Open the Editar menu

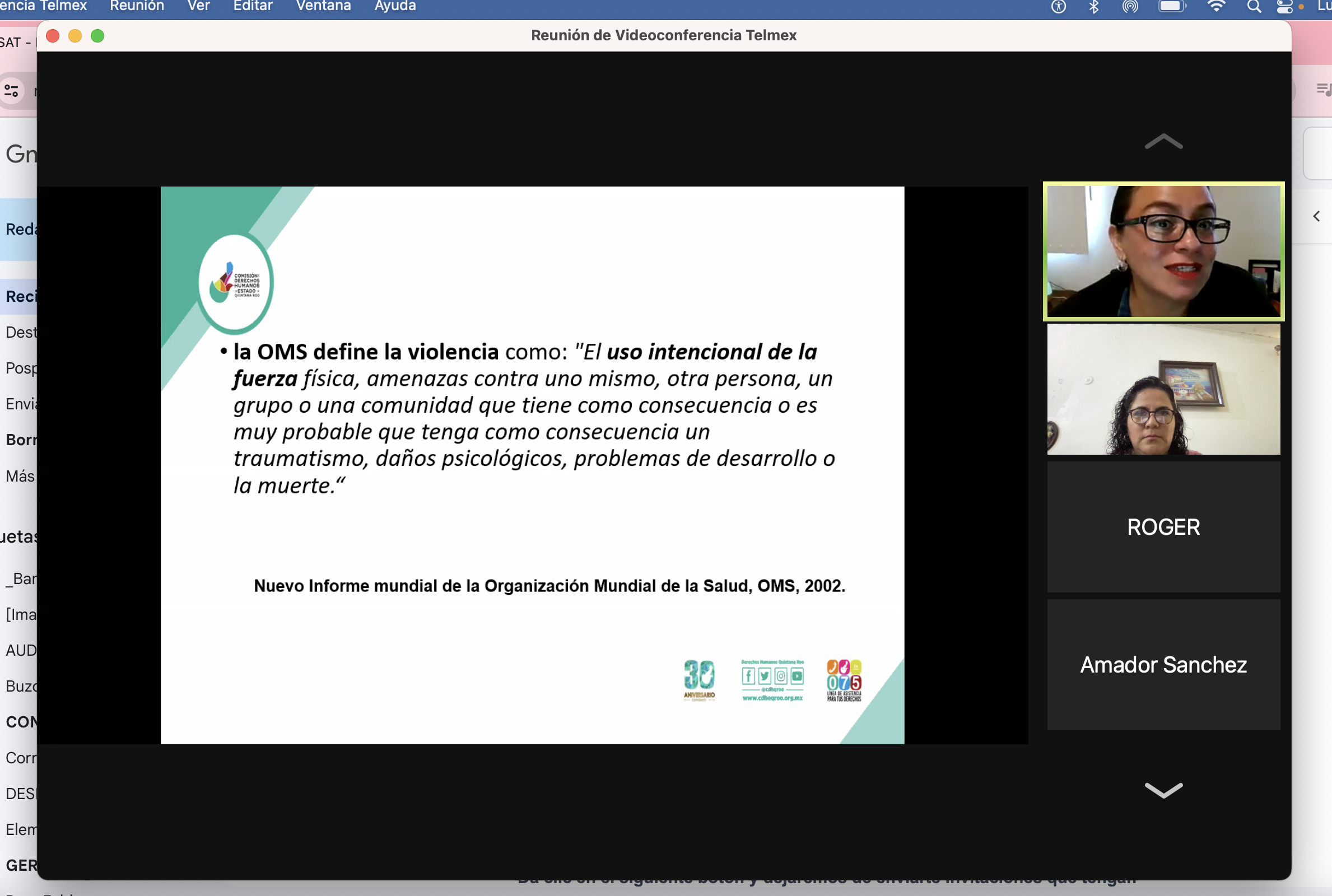pyautogui.click(x=253, y=6)
